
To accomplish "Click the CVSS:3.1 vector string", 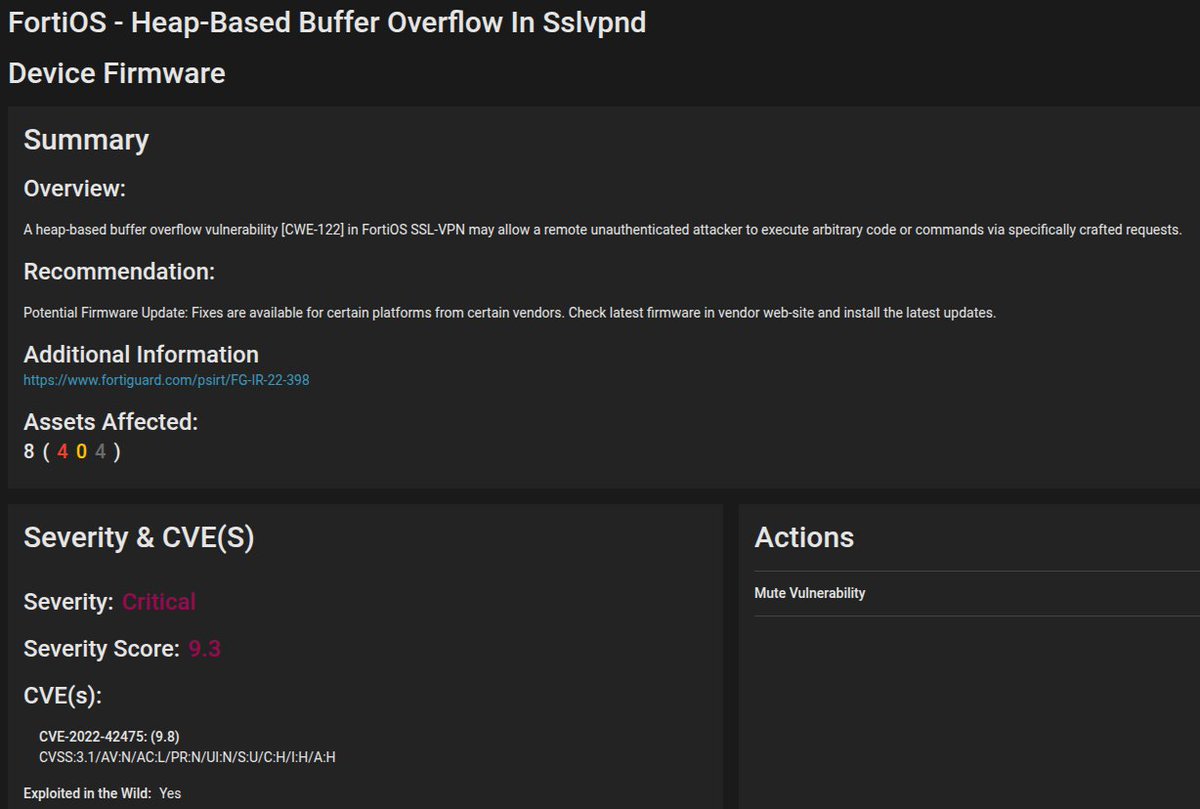I will point(187,757).
